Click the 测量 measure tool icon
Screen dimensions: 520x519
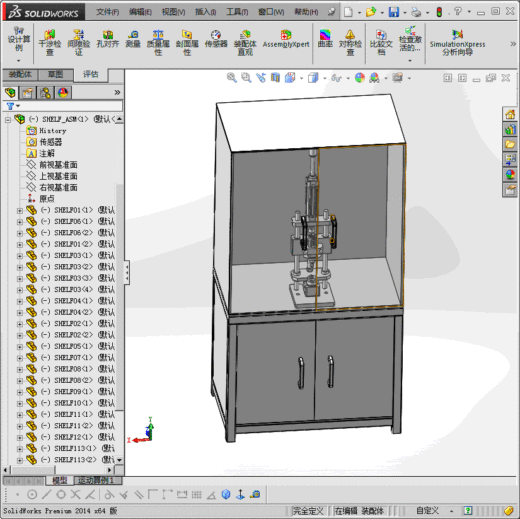point(133,39)
